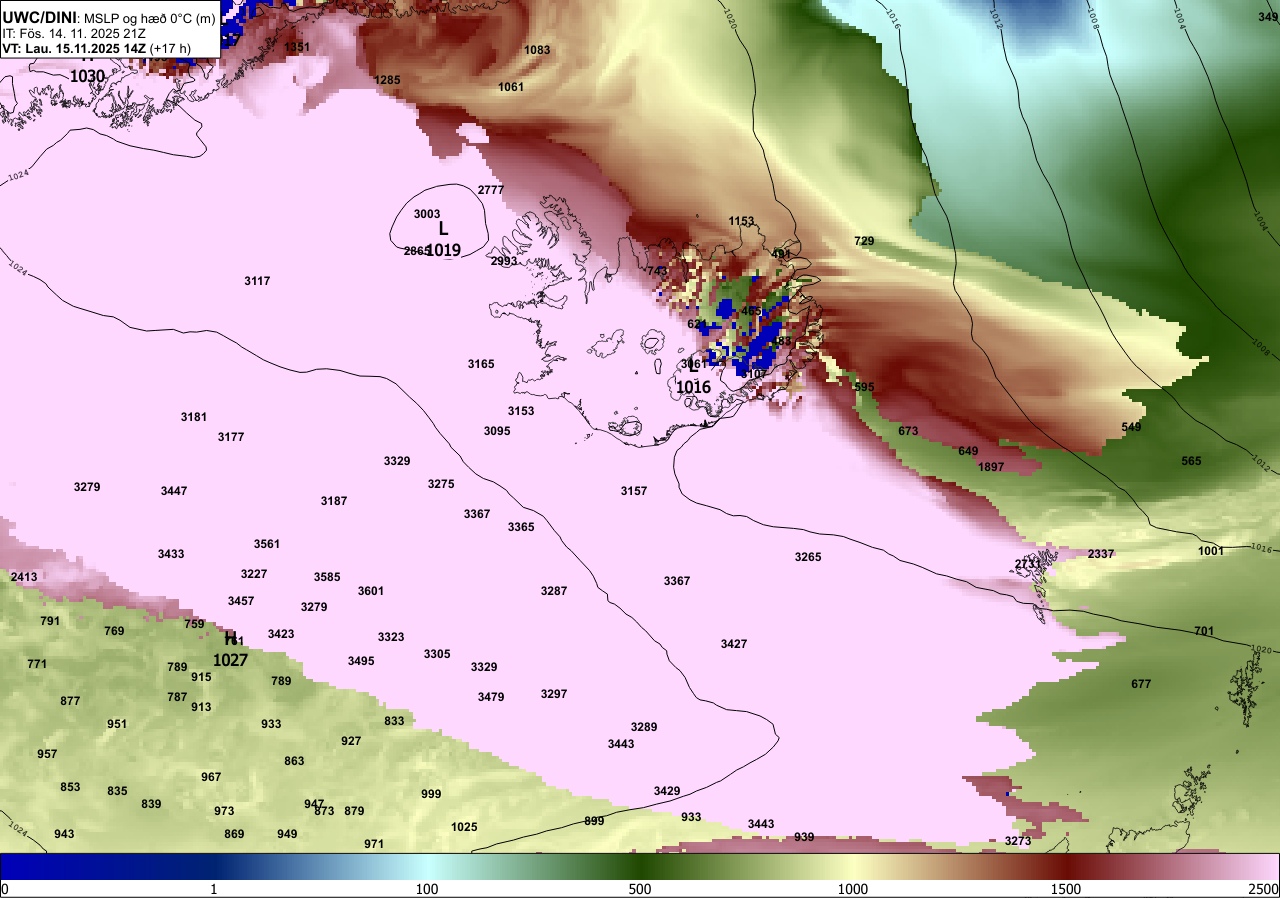Click the 3429 value

tap(667, 791)
